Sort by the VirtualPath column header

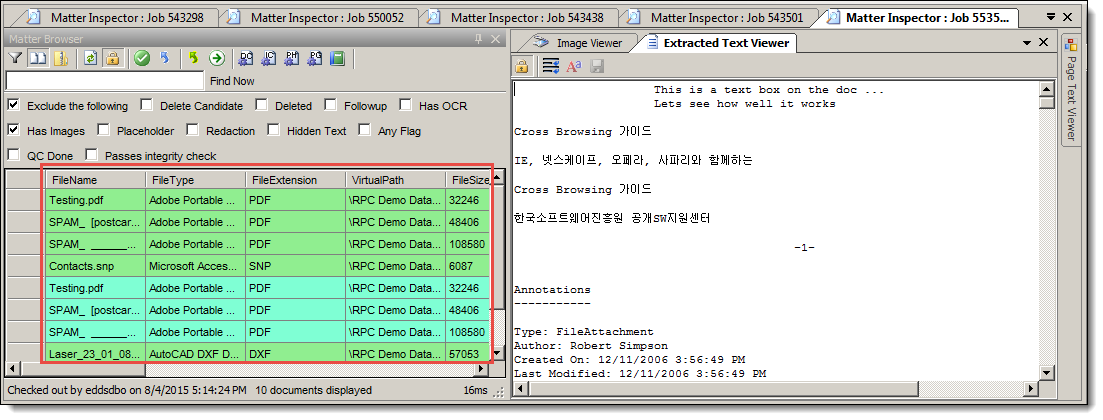(x=395, y=180)
